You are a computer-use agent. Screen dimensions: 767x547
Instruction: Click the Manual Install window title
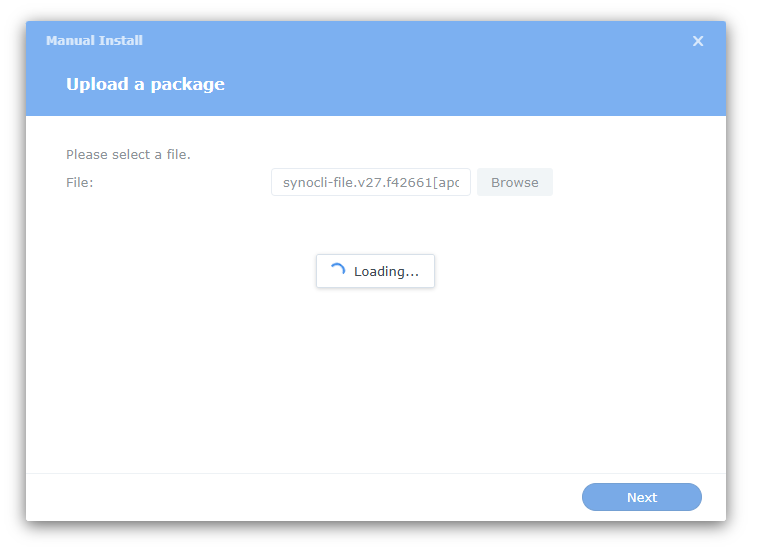coord(94,41)
